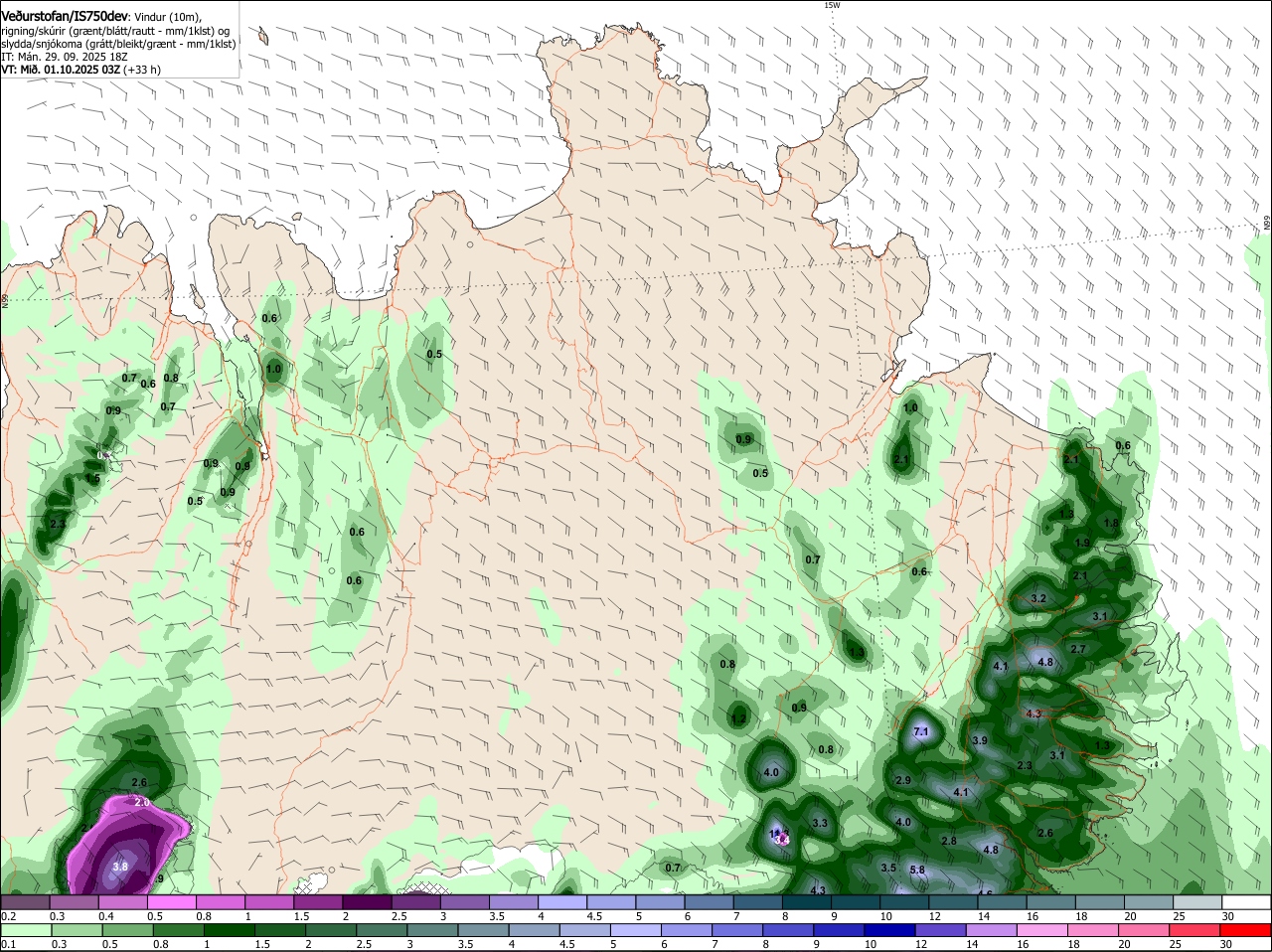Click the 3.9 precipitation value
Screen dimensions: 1272x952
point(980,740)
